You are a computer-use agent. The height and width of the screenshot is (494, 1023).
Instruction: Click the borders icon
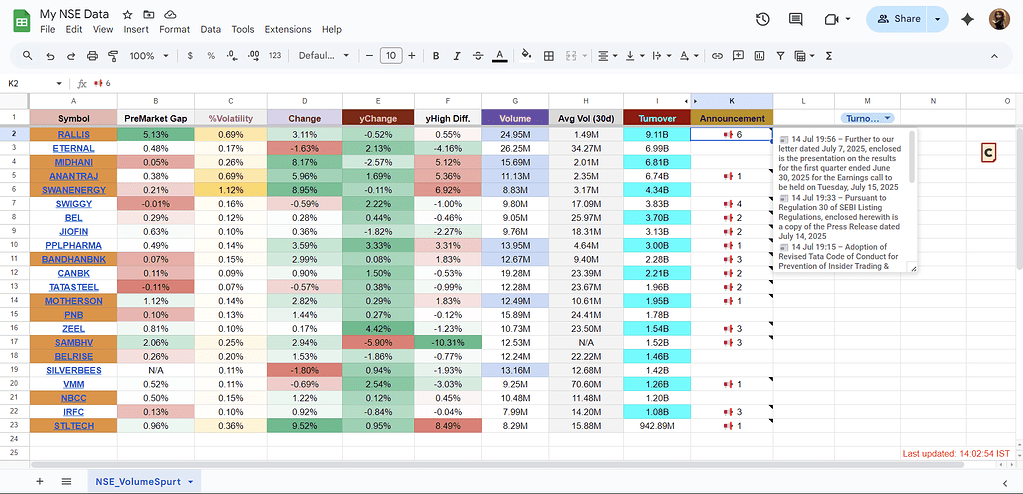point(547,56)
